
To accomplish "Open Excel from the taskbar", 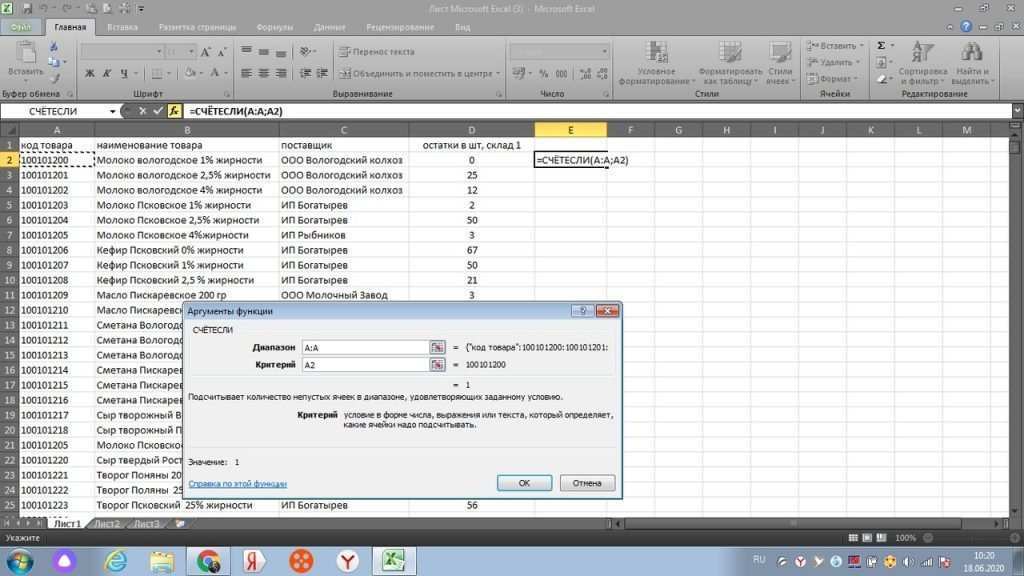I will point(393,561).
